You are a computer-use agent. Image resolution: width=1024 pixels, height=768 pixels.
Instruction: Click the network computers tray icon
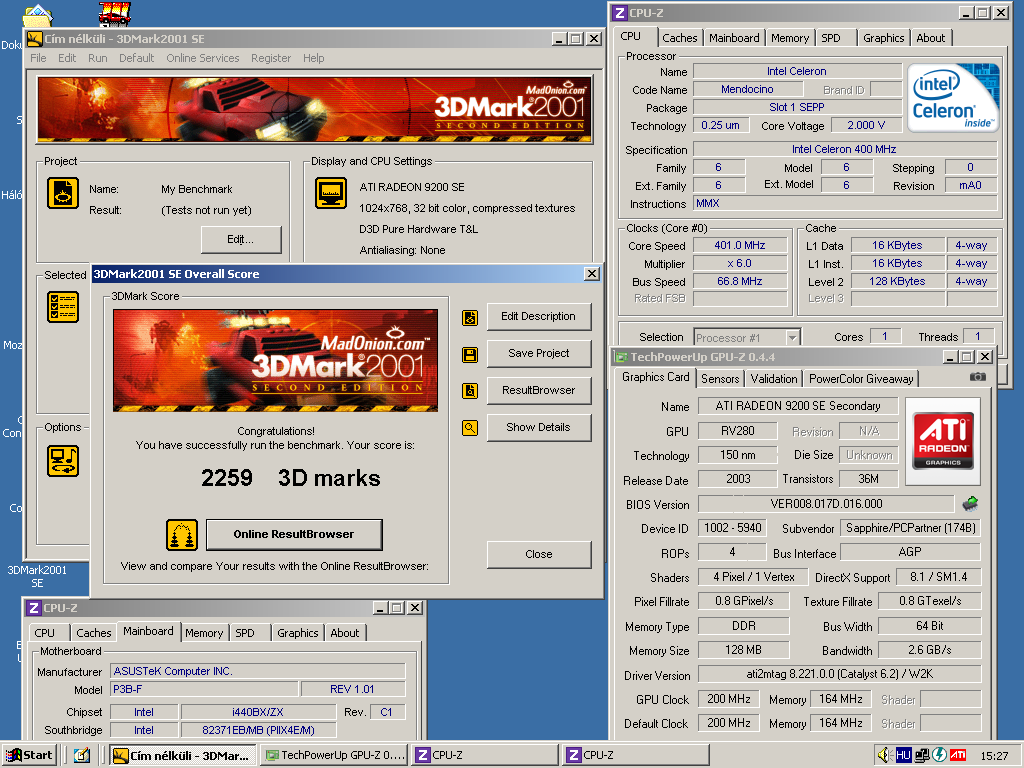(x=921, y=755)
